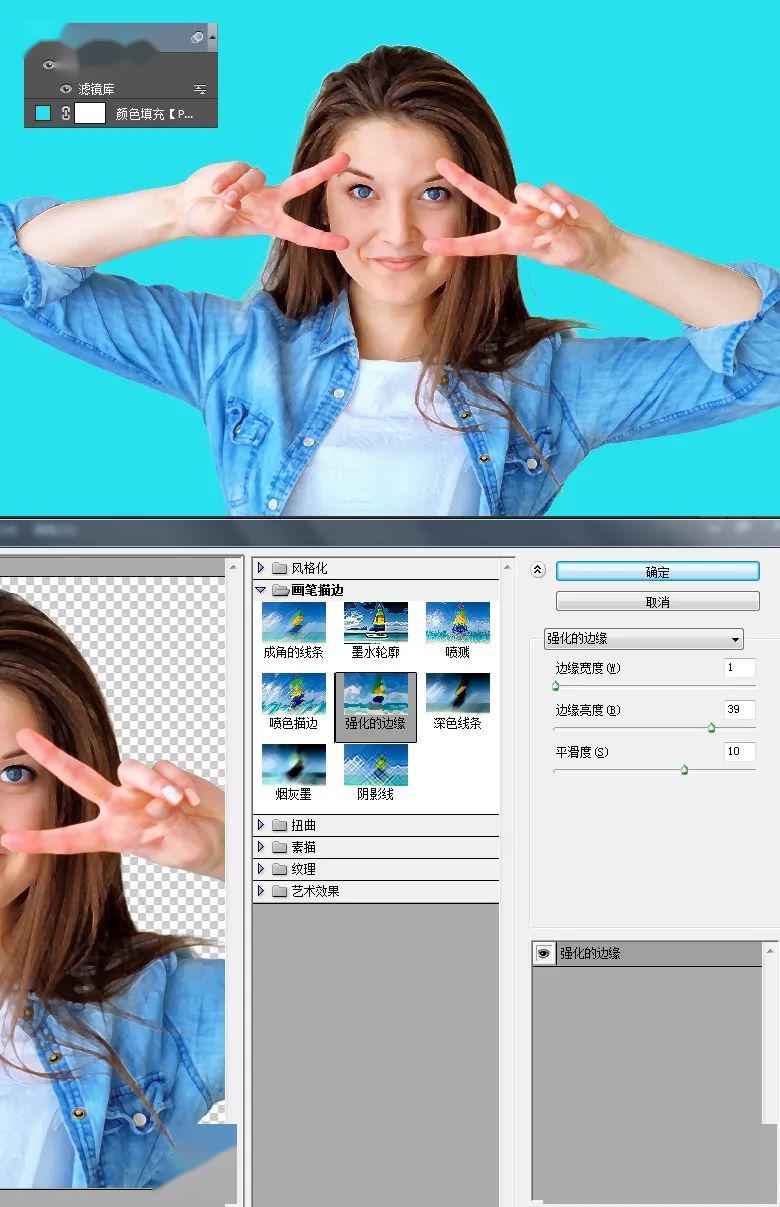Toggle the smart filters eye above 滤镜库
The image size is (780, 1207).
(48, 65)
